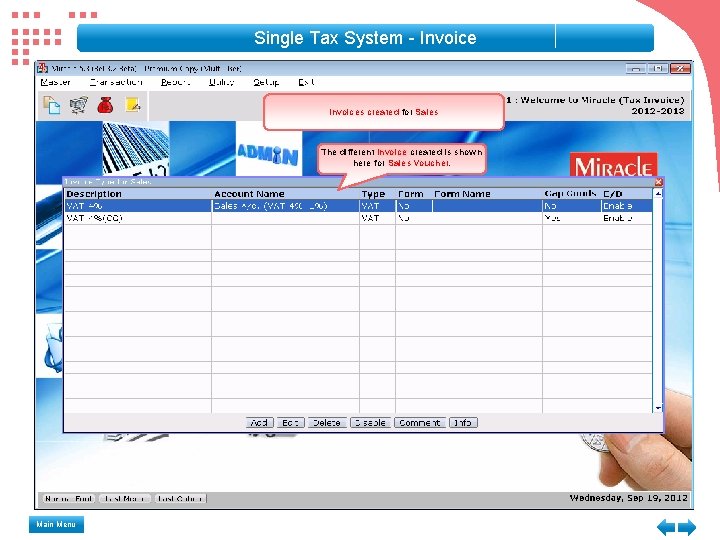Viewport: 720px width, 540px height.
Task: Click the shopping cart toolbar icon
Action: tap(79, 105)
